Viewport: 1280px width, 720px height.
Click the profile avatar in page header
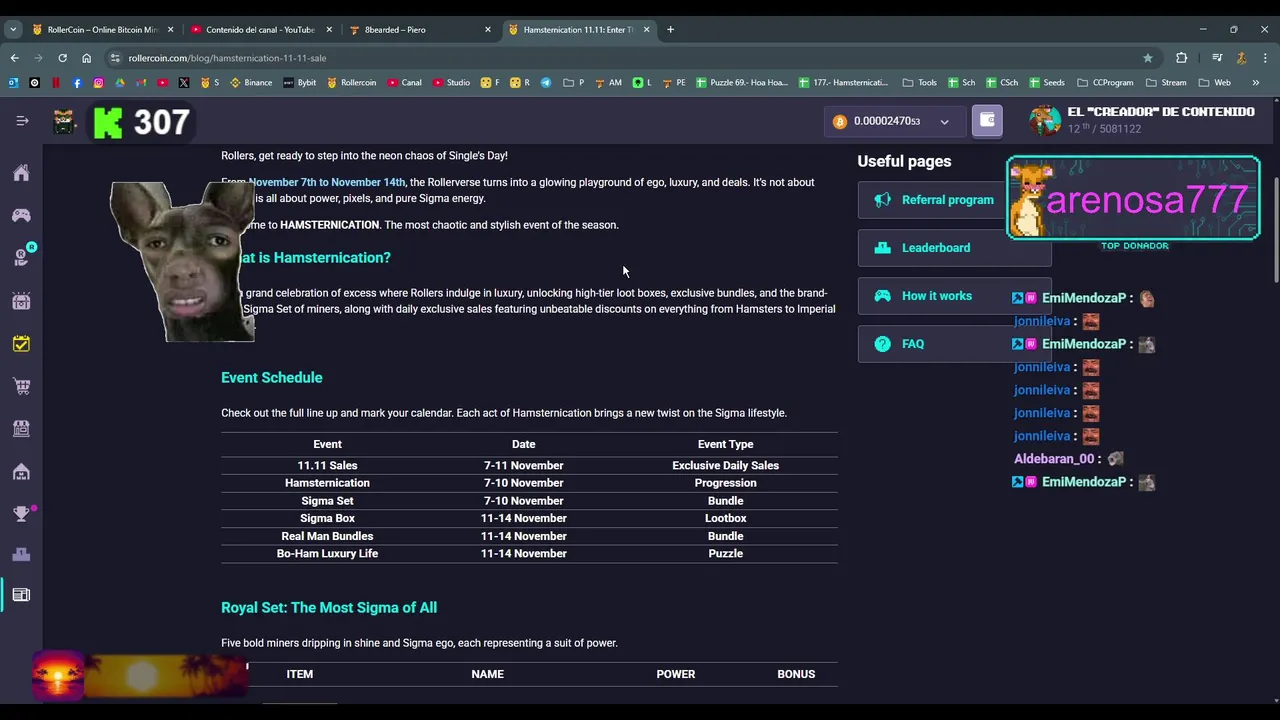tap(1045, 120)
